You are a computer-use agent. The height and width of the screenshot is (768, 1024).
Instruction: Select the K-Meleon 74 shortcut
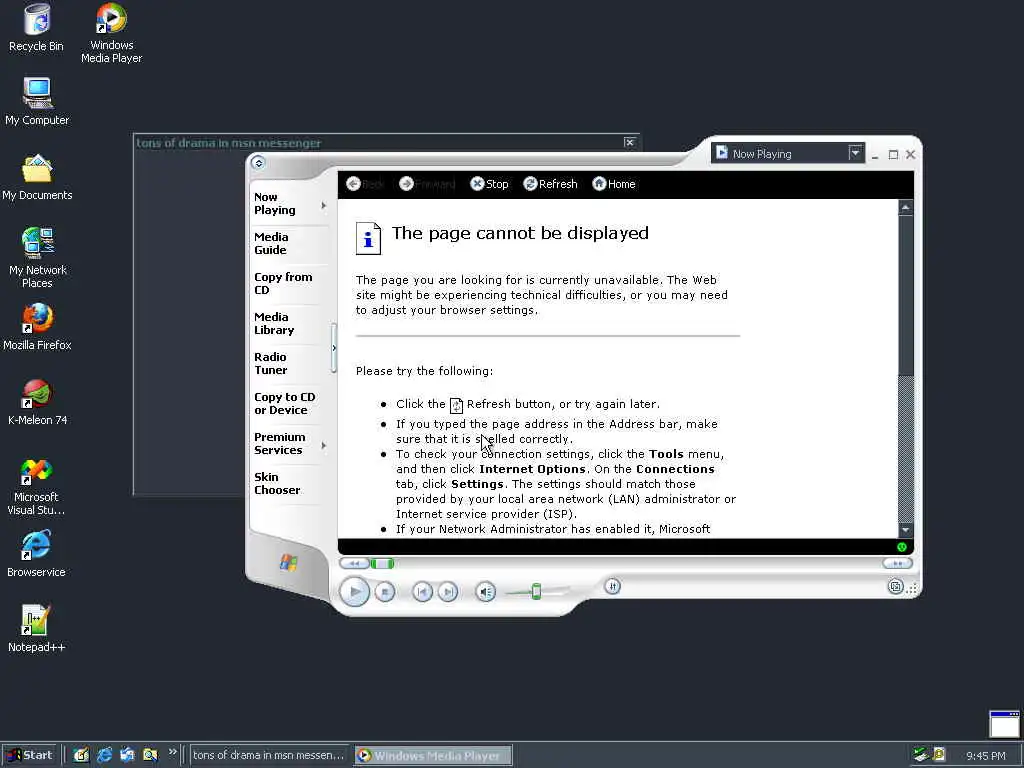click(x=37, y=402)
